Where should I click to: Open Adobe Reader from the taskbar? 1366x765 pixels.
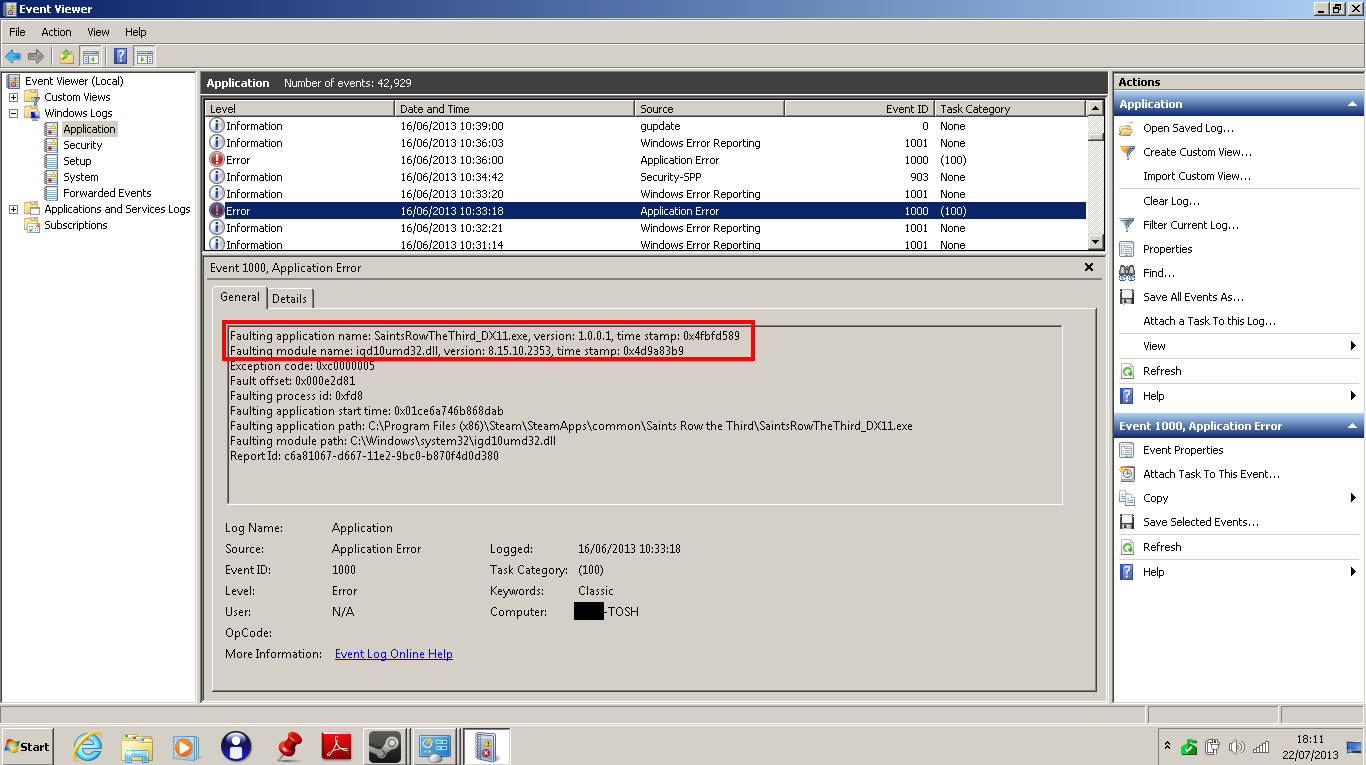(336, 746)
